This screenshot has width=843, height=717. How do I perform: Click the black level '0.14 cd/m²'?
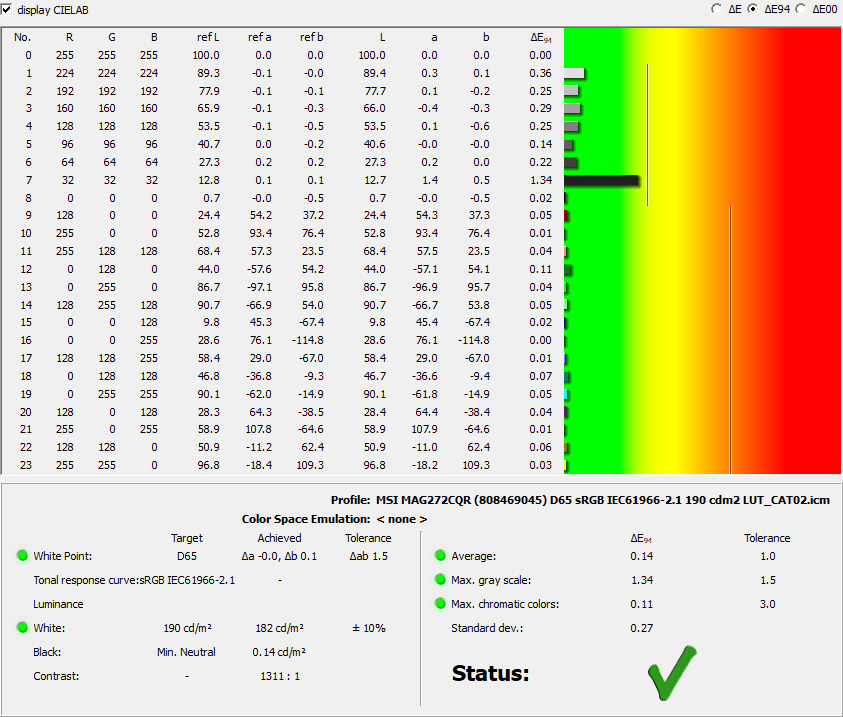coord(279,652)
